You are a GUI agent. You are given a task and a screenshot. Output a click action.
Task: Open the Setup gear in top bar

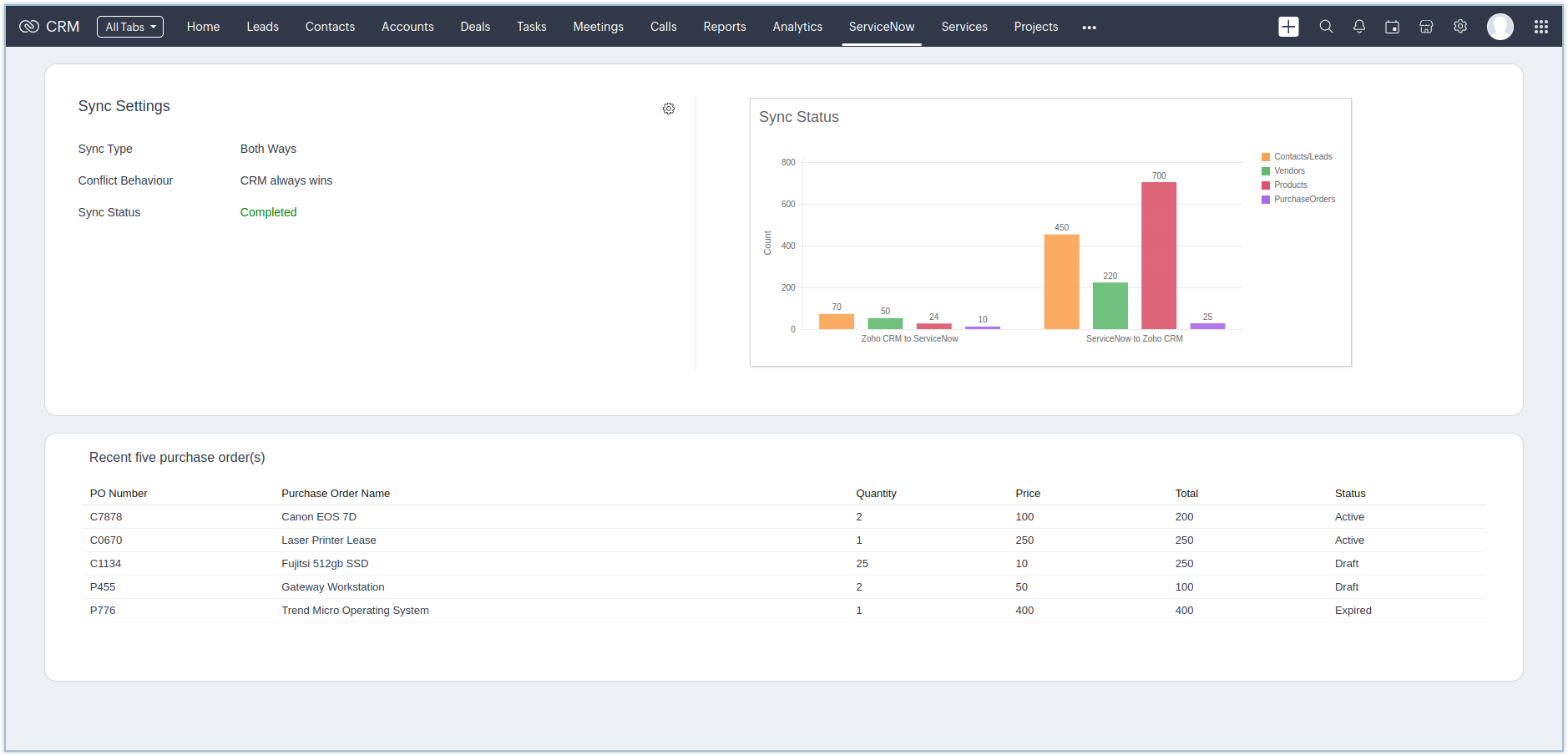point(1460,27)
